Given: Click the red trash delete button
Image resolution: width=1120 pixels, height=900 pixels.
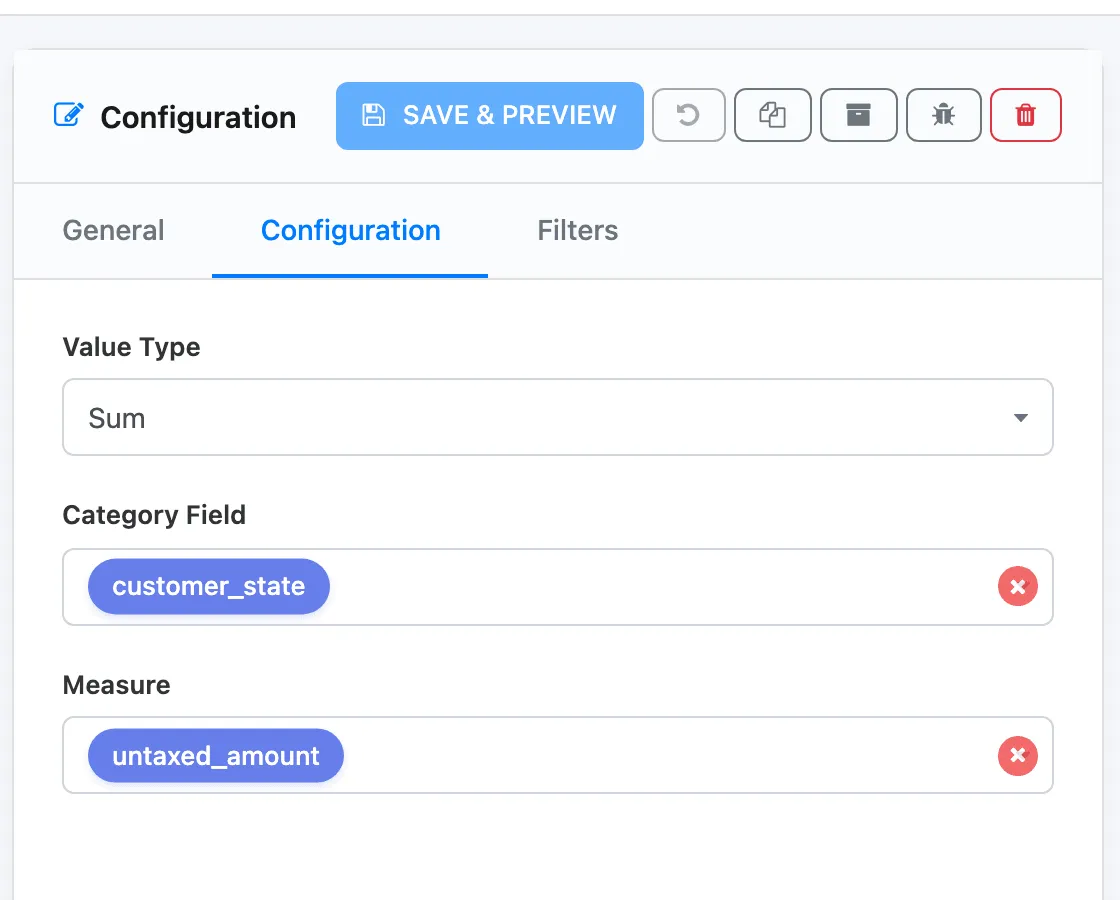Looking at the screenshot, I should coord(1025,115).
